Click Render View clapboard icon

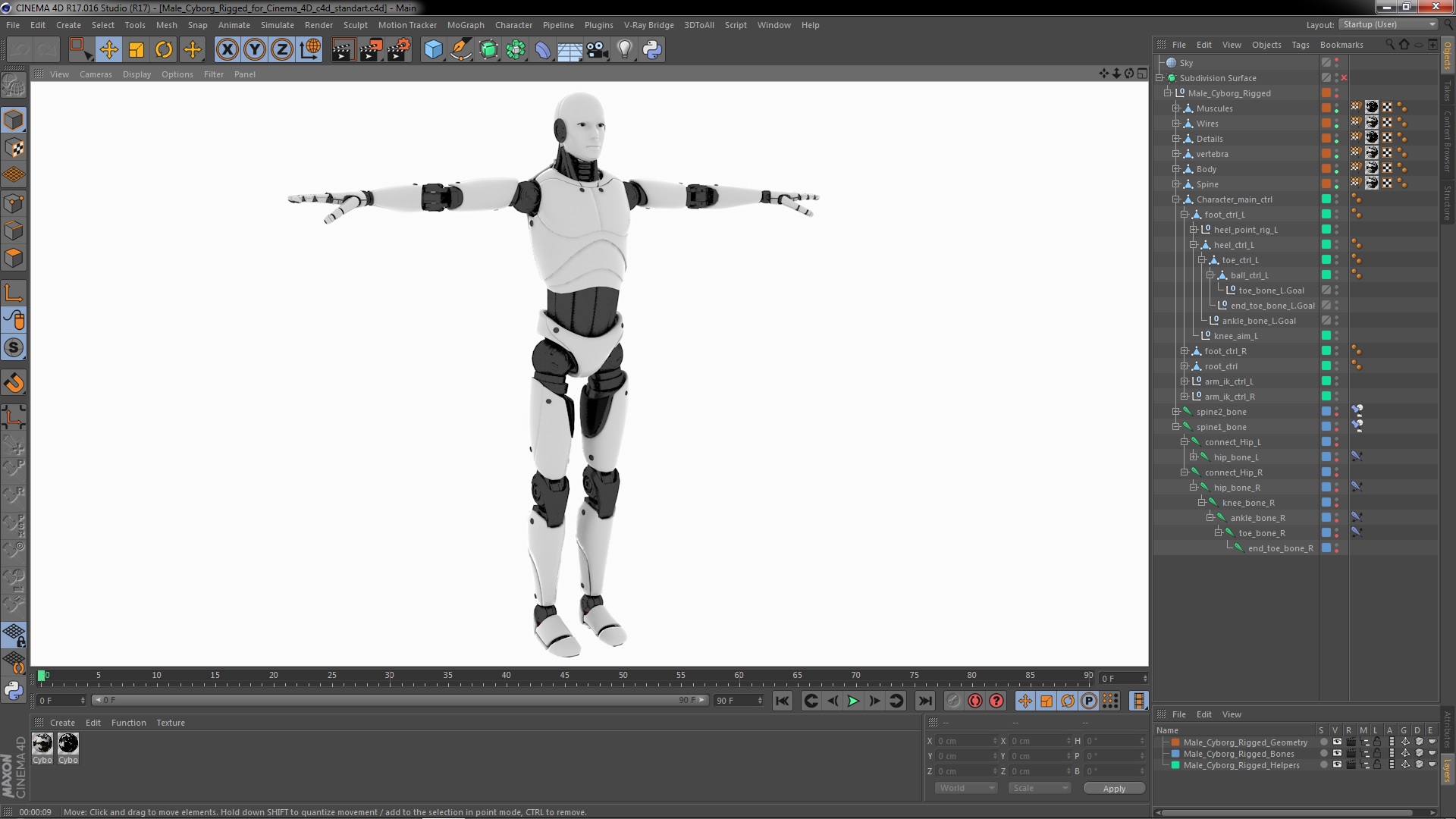(343, 50)
